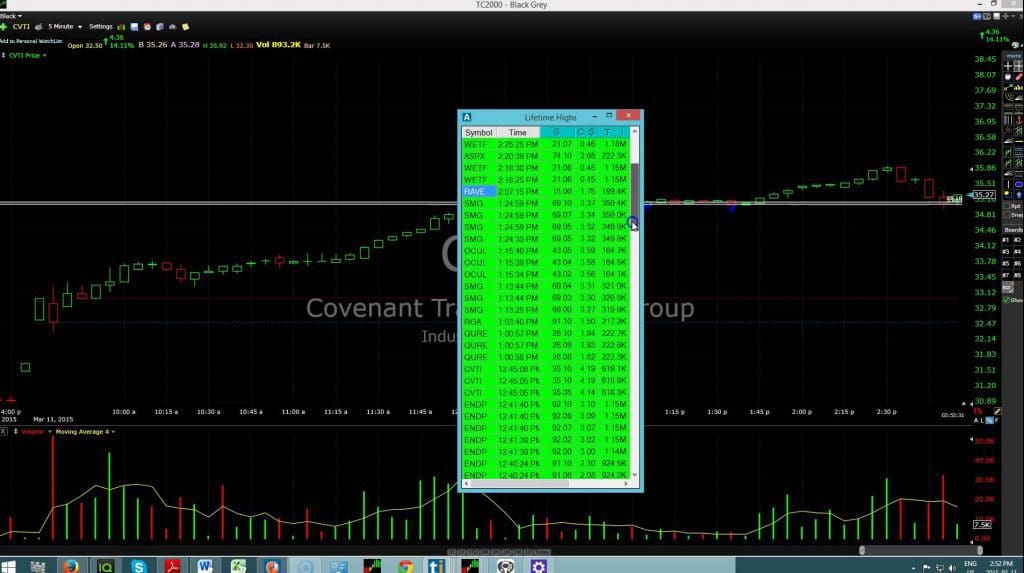This screenshot has height=573, width=1024.
Task: Click the notes document icon in chart toolbar
Action: coord(160,27)
